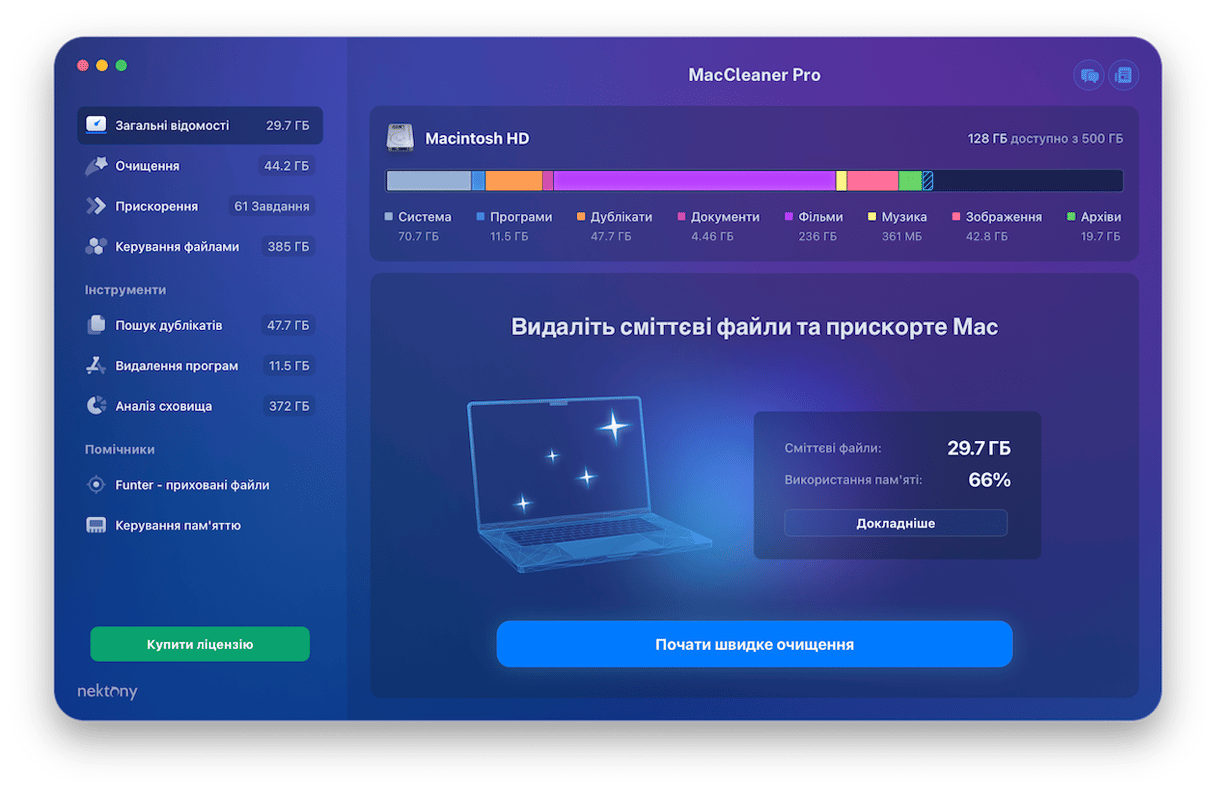Click the Документи legend label
The height and width of the screenshot is (792, 1216).
[725, 217]
